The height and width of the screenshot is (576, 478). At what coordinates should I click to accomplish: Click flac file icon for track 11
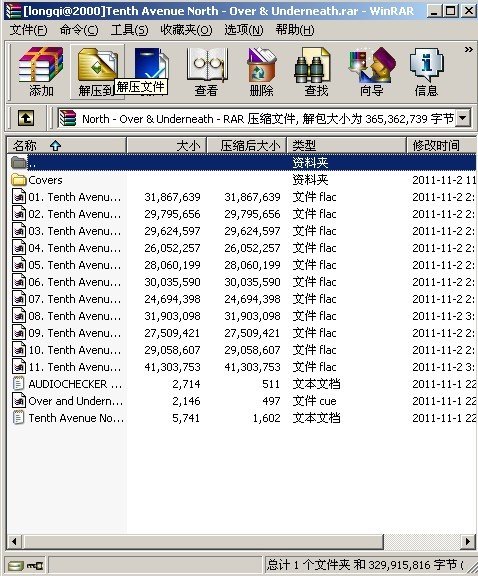(x=19, y=367)
